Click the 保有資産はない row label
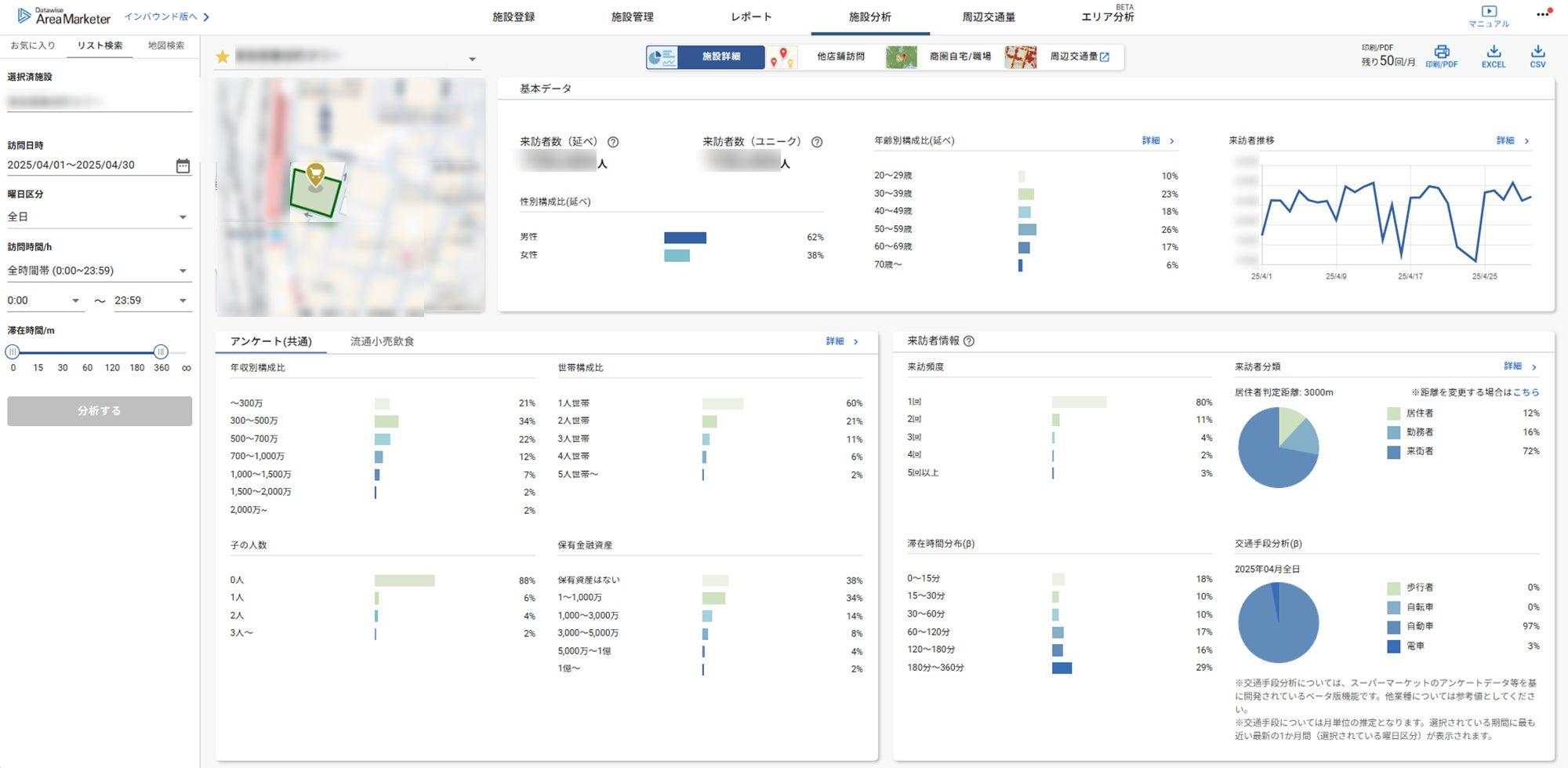This screenshot has width=1568, height=768. [589, 580]
